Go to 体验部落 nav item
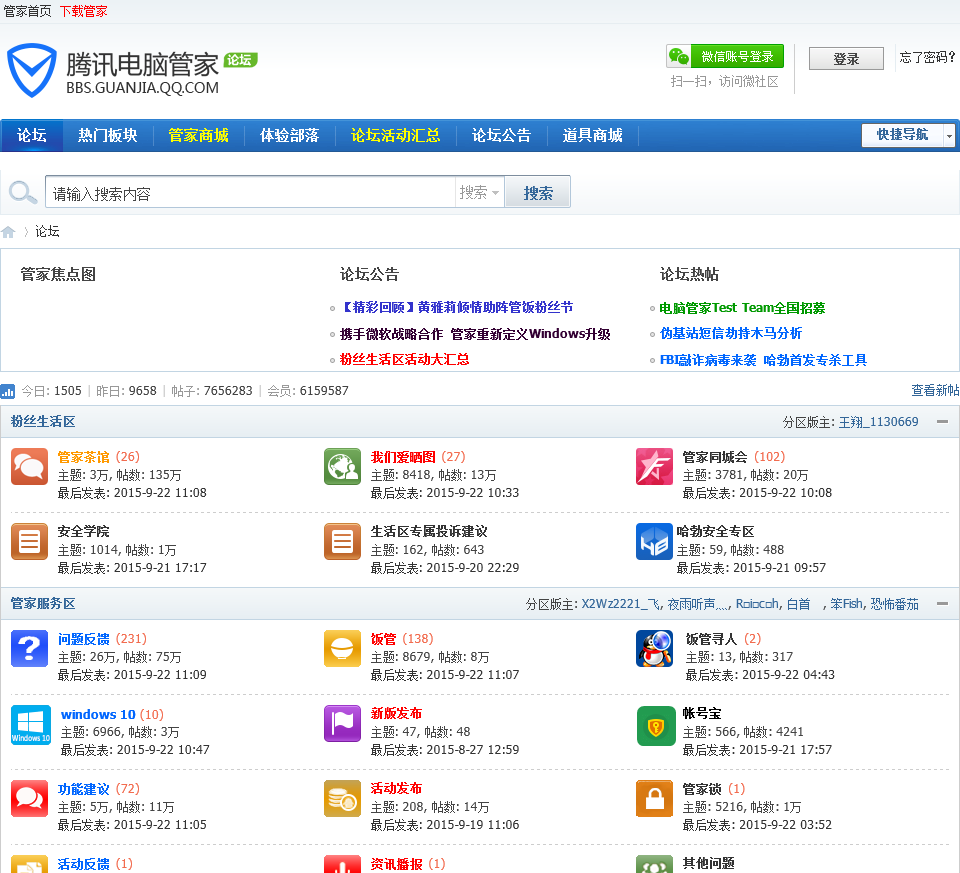Image resolution: width=960 pixels, height=873 pixels. tap(290, 135)
